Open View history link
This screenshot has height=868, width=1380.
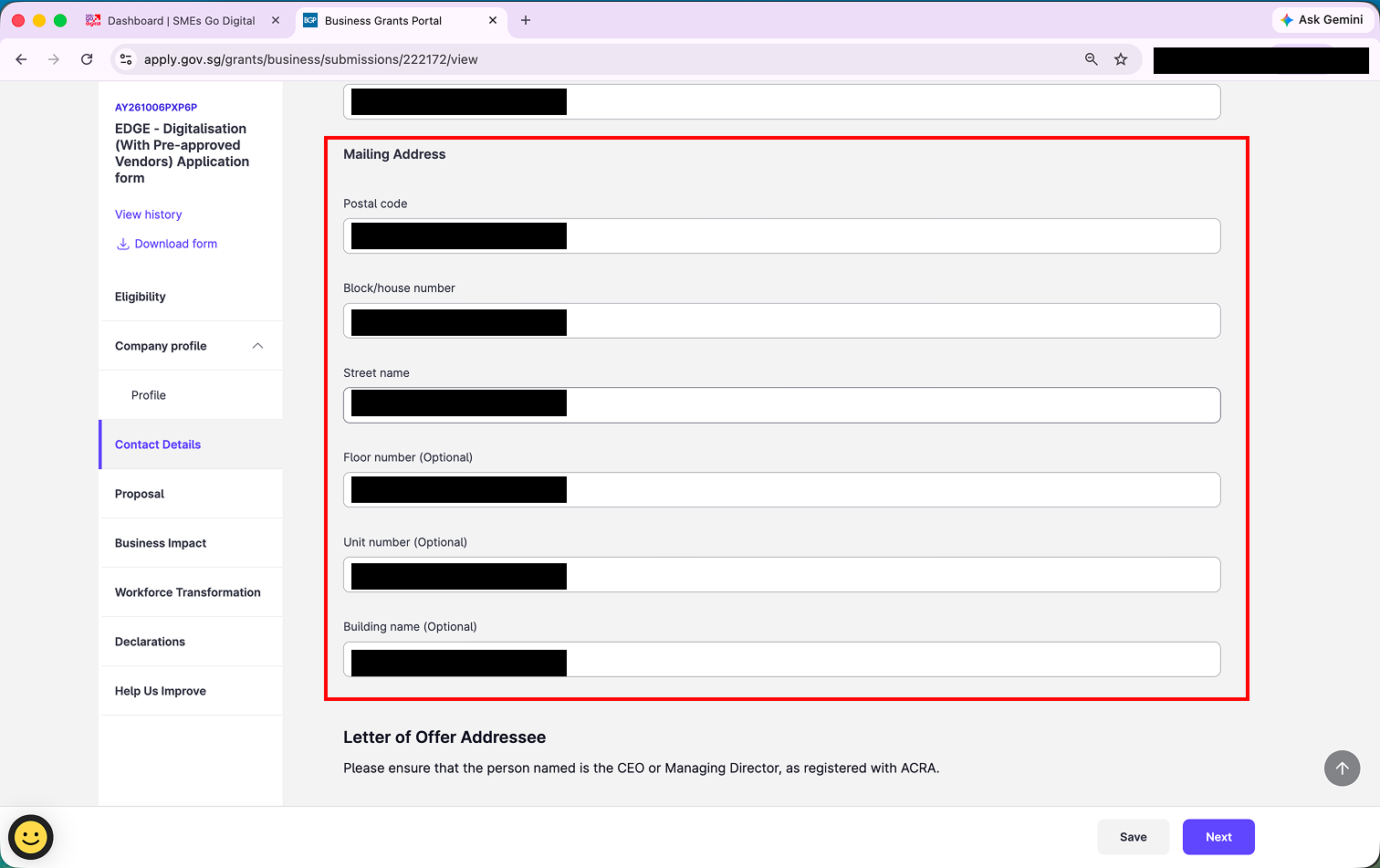pyautogui.click(x=148, y=214)
